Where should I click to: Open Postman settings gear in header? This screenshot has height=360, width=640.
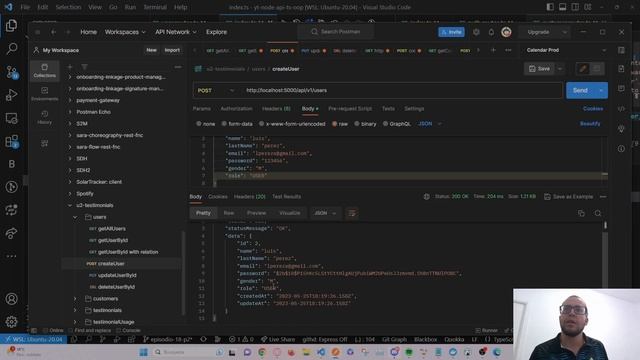tap(476, 32)
